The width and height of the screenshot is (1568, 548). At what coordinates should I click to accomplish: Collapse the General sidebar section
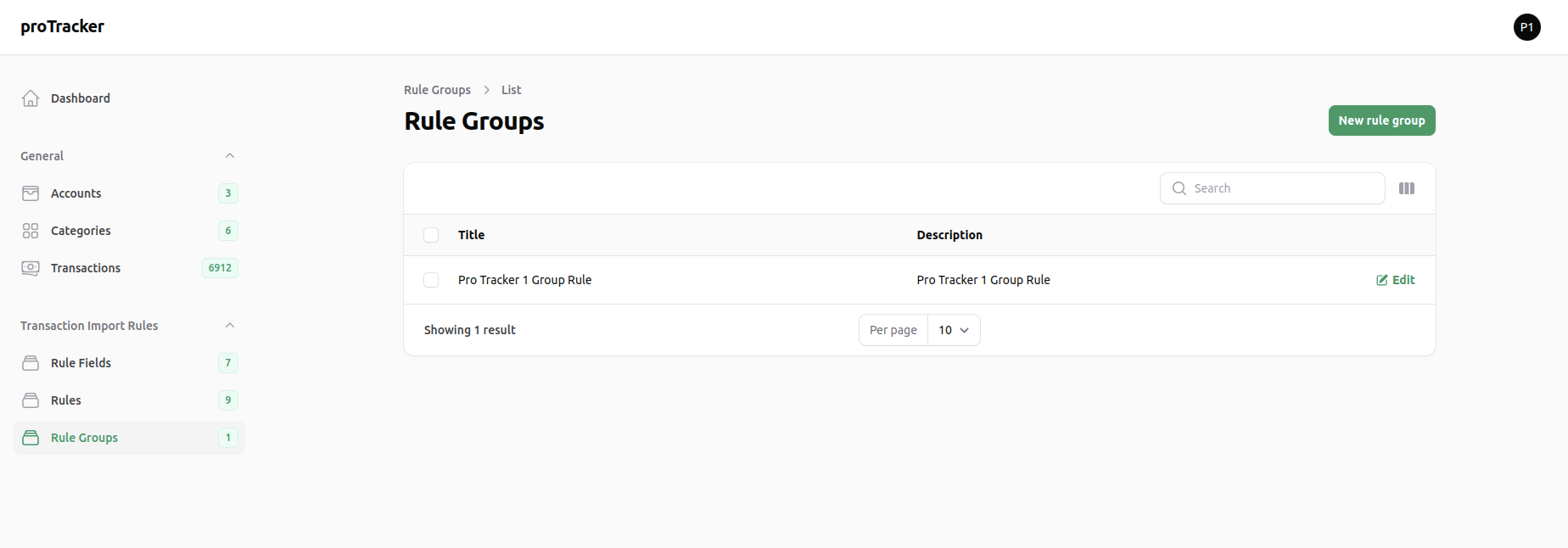coord(230,156)
